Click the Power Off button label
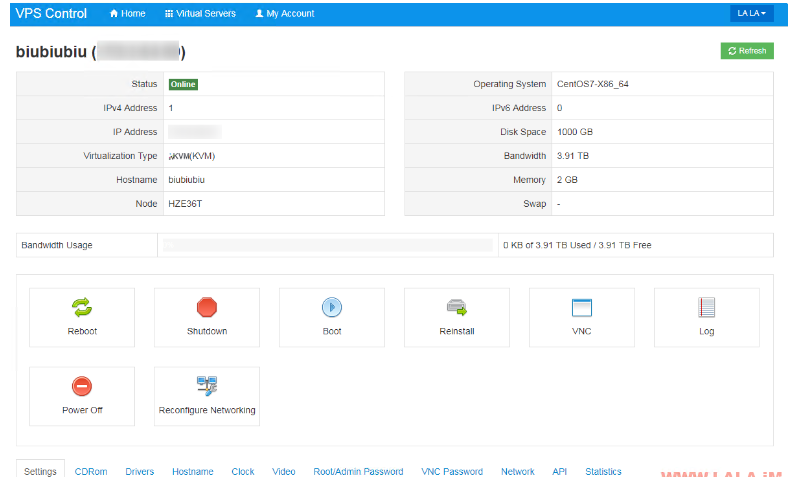 coord(82,410)
